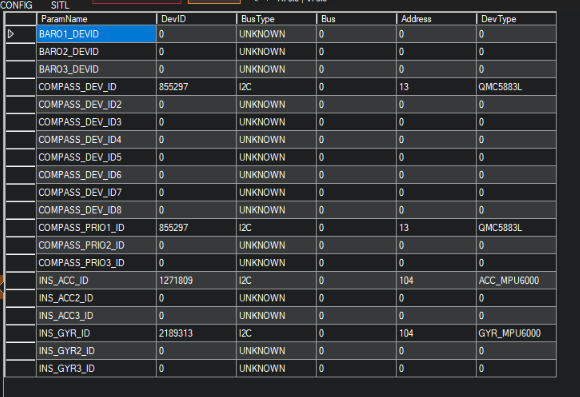Click I2C bus type in COMPASS_PRIO1_ID row
This screenshot has width=580, height=397.
click(x=276, y=228)
